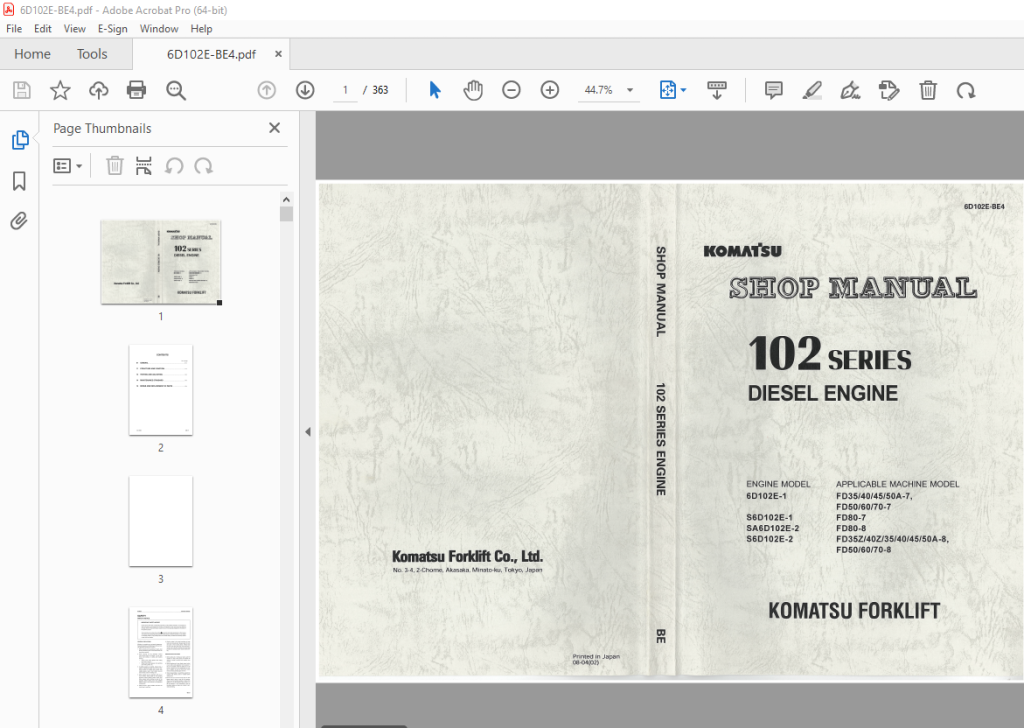The height and width of the screenshot is (728, 1024).
Task: Delete pages trash icon in thumbnails panel
Action: (x=114, y=166)
